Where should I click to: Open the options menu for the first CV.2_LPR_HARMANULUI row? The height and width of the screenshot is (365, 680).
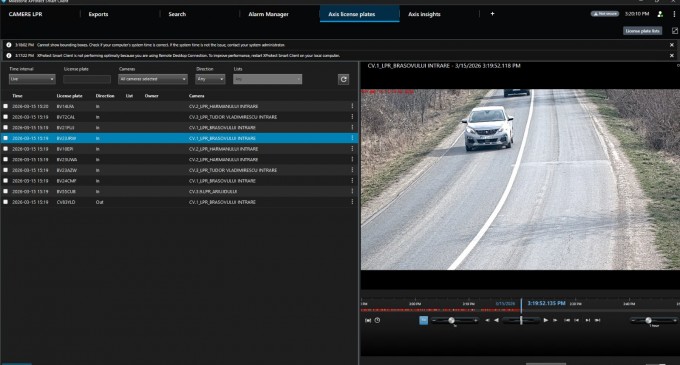click(x=352, y=106)
